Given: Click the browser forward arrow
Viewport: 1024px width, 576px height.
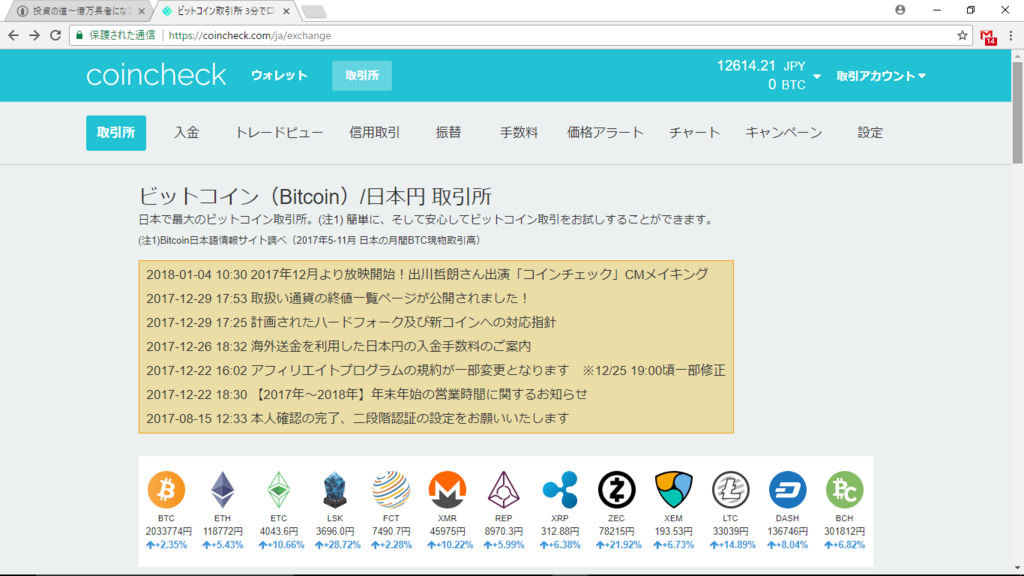Looking at the screenshot, I should click(x=34, y=35).
